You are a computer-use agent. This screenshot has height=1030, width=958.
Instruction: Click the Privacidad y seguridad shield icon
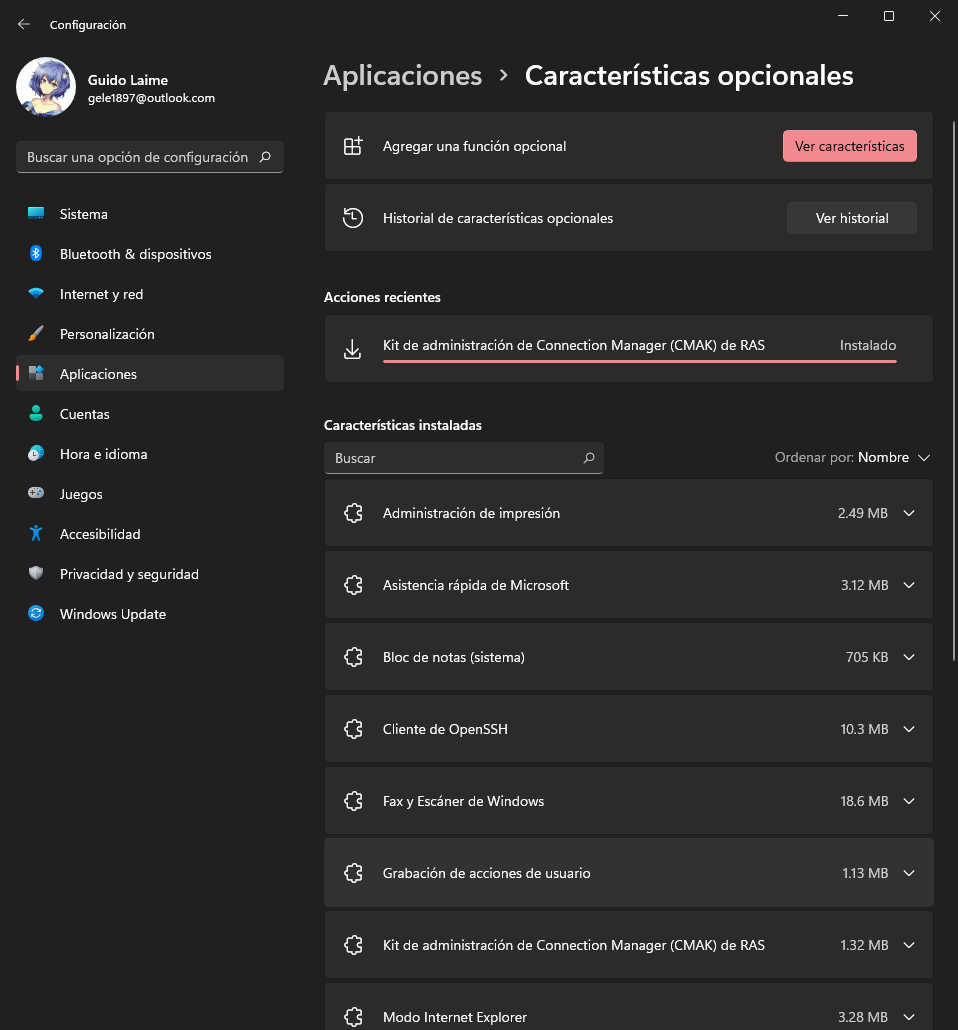36,573
